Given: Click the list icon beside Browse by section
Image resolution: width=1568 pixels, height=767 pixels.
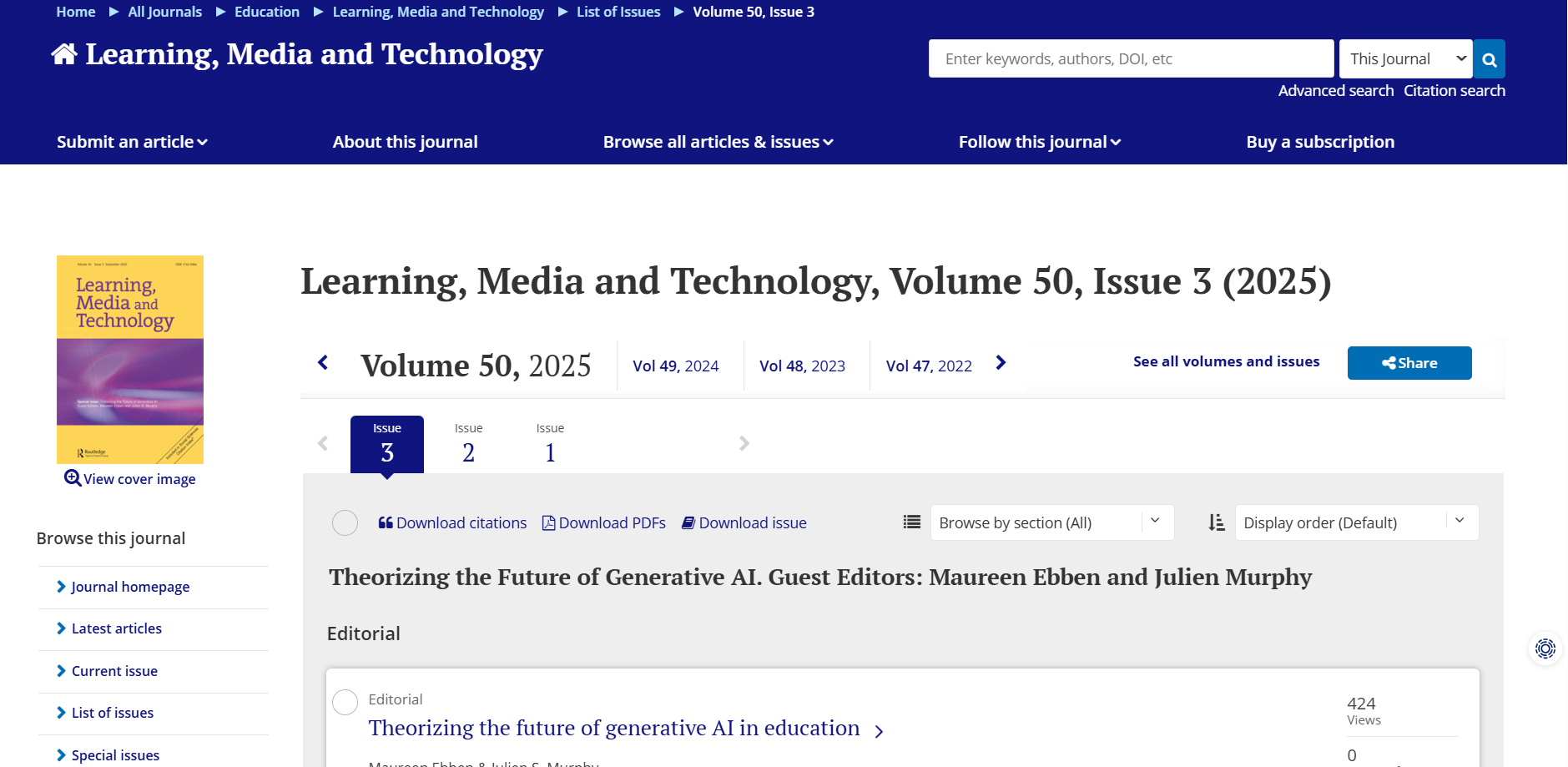Looking at the screenshot, I should pyautogui.click(x=912, y=522).
